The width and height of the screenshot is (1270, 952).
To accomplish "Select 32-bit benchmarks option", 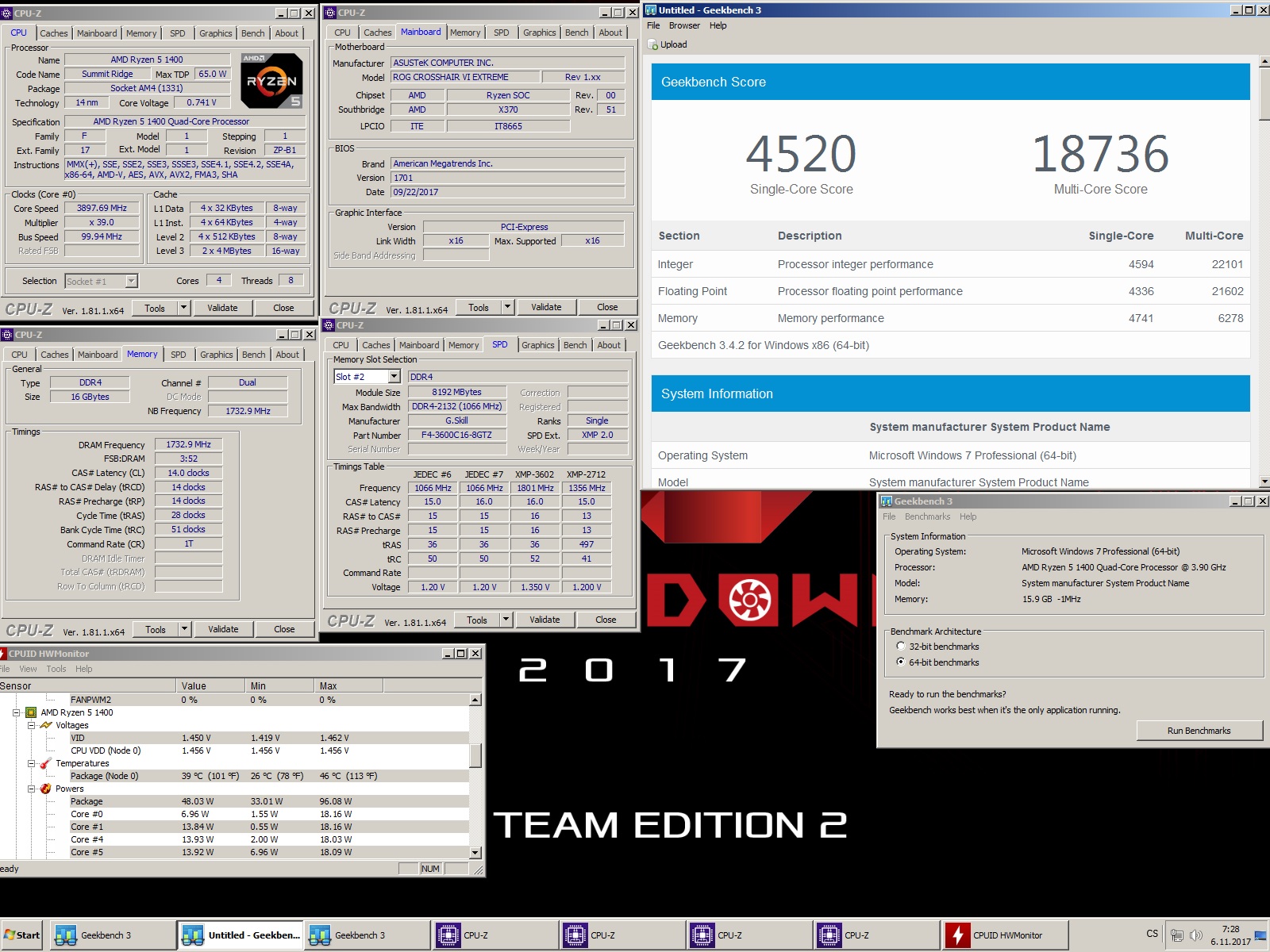I will coord(901,647).
